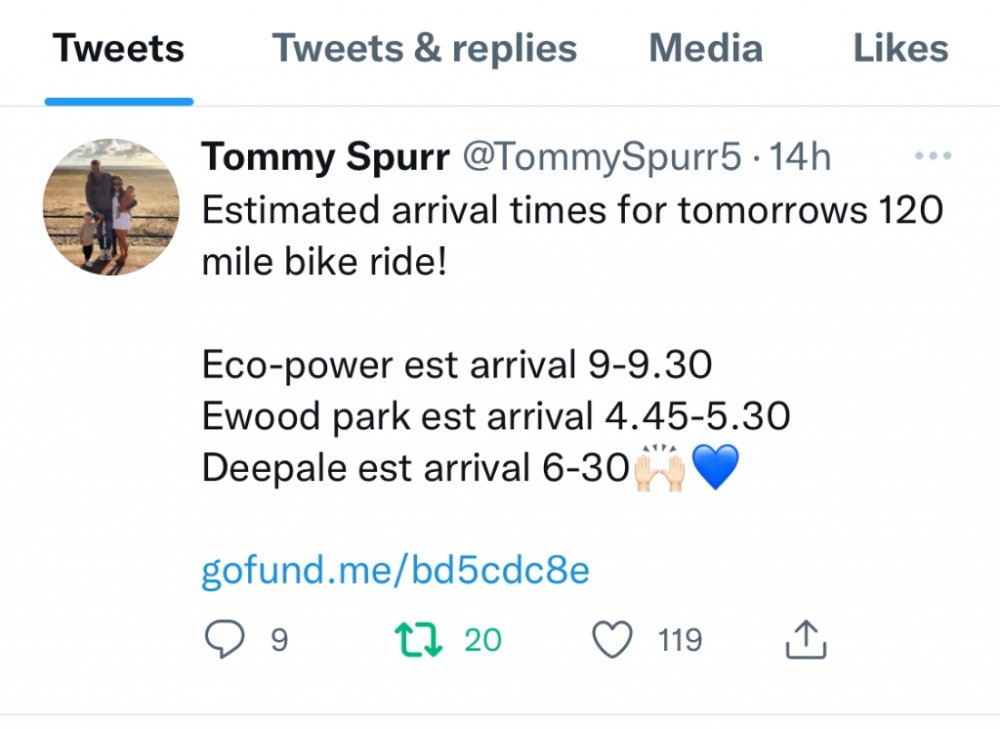
Task: Click the 14h timestamp of the tweet
Action: click(x=800, y=157)
